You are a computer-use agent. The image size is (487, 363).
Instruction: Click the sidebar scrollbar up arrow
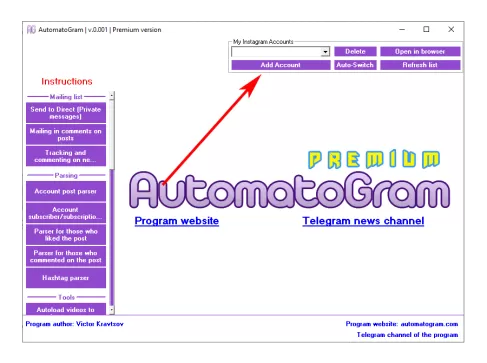click(112, 96)
